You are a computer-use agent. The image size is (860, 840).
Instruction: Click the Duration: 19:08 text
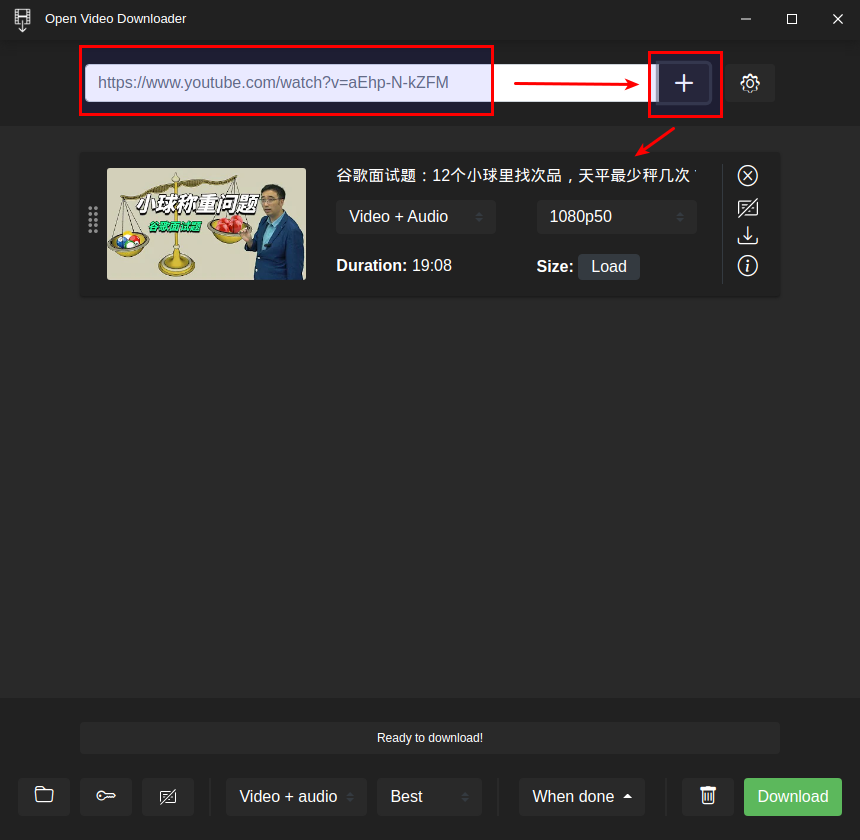(x=394, y=266)
